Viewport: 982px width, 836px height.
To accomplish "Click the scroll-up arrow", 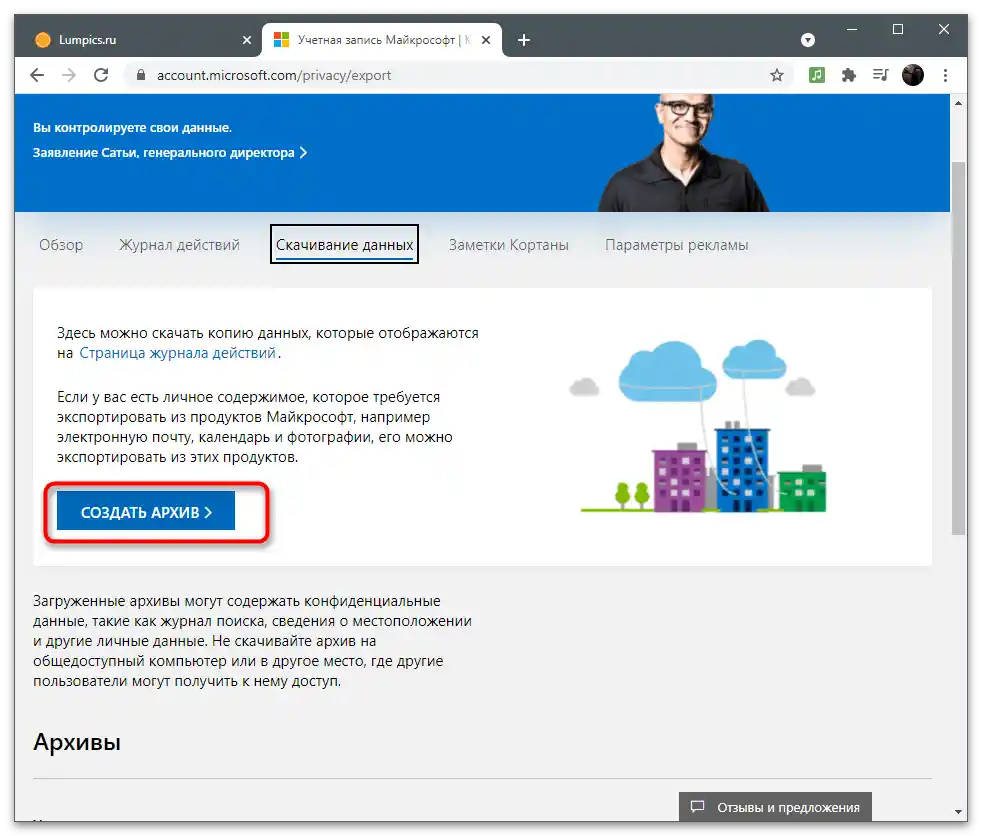I will 958,103.
